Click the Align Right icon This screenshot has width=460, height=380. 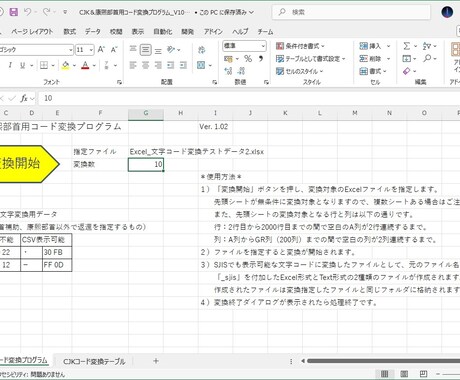click(158, 65)
